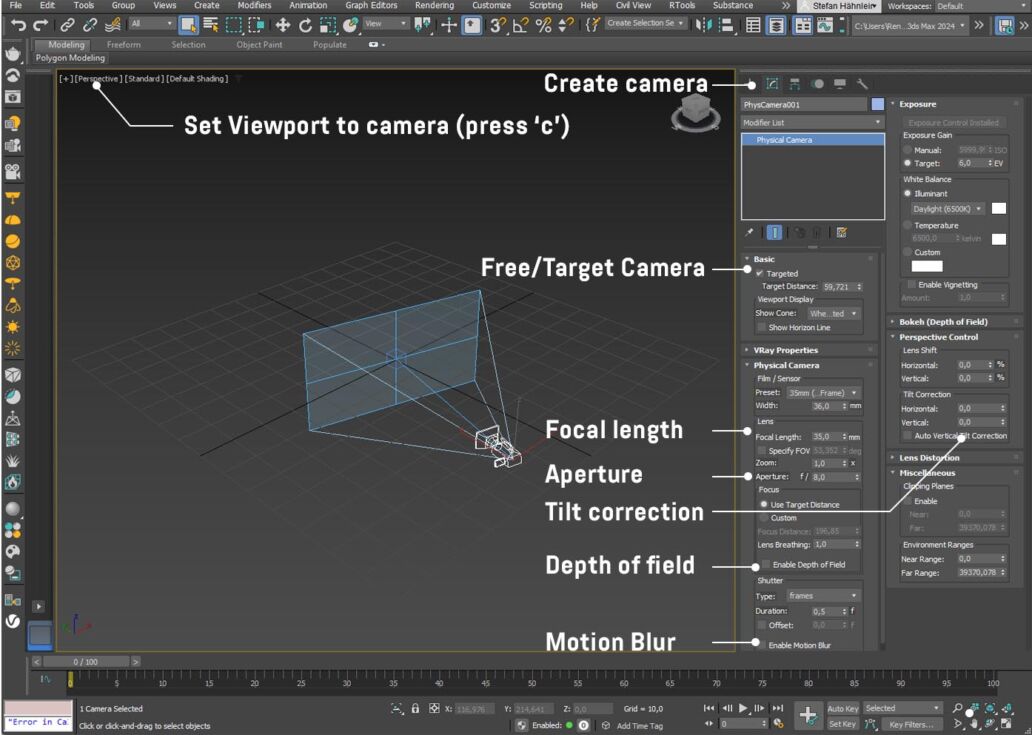Screen dimensions: 1032x735
Task: Open the Film/Sensor Preset dropdown
Action: click(x=823, y=393)
